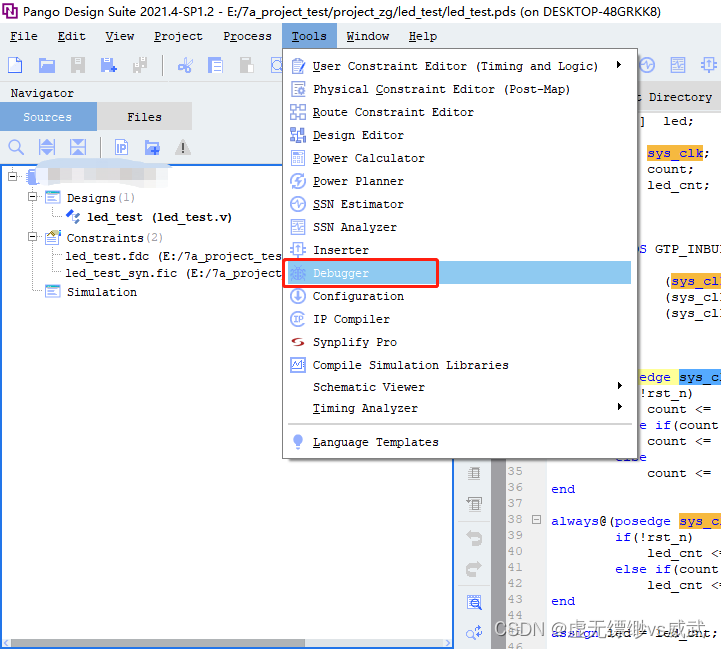Image resolution: width=721 pixels, height=649 pixels.
Task: Click the New File toolbar icon
Action: [x=15, y=65]
